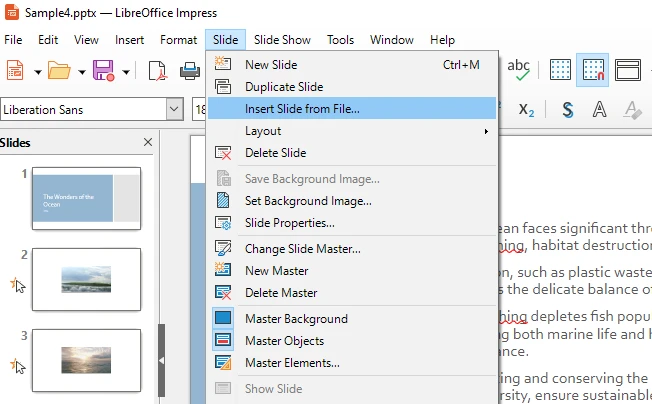Choose Delete Slide menu entry
The width and height of the screenshot is (652, 404).
click(352, 153)
